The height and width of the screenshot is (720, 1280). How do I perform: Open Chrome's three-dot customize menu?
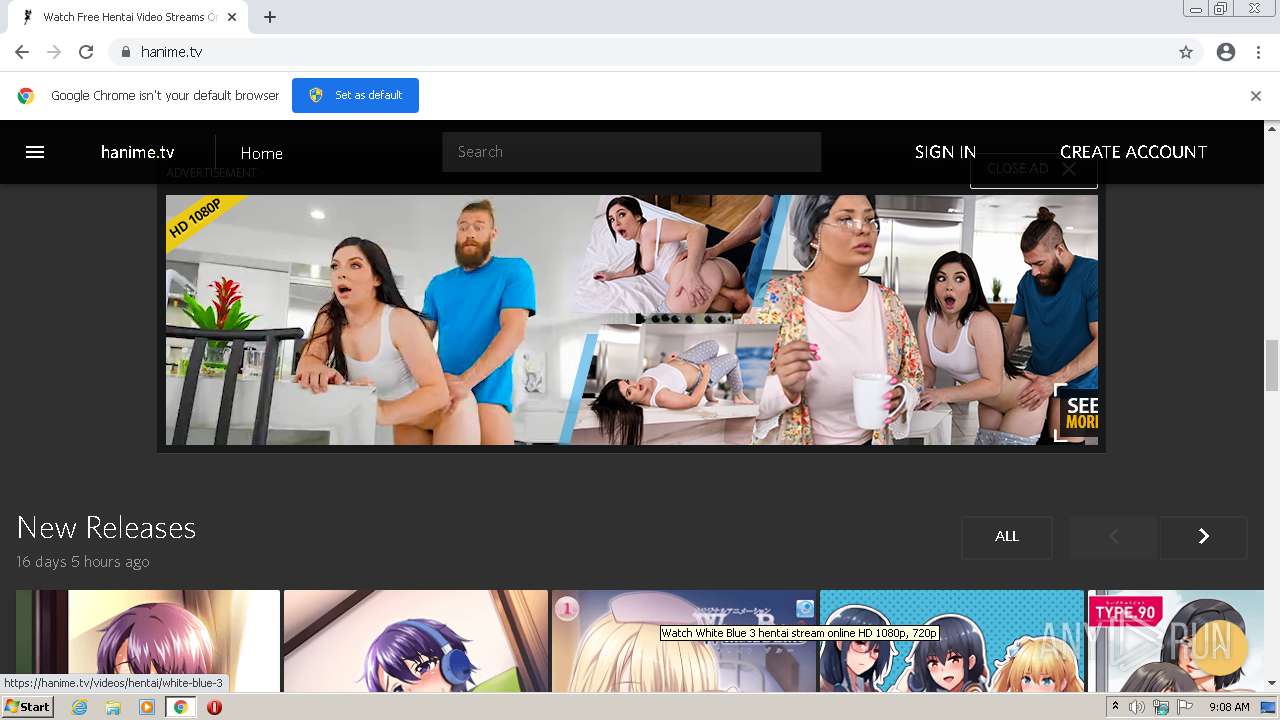(x=1258, y=52)
